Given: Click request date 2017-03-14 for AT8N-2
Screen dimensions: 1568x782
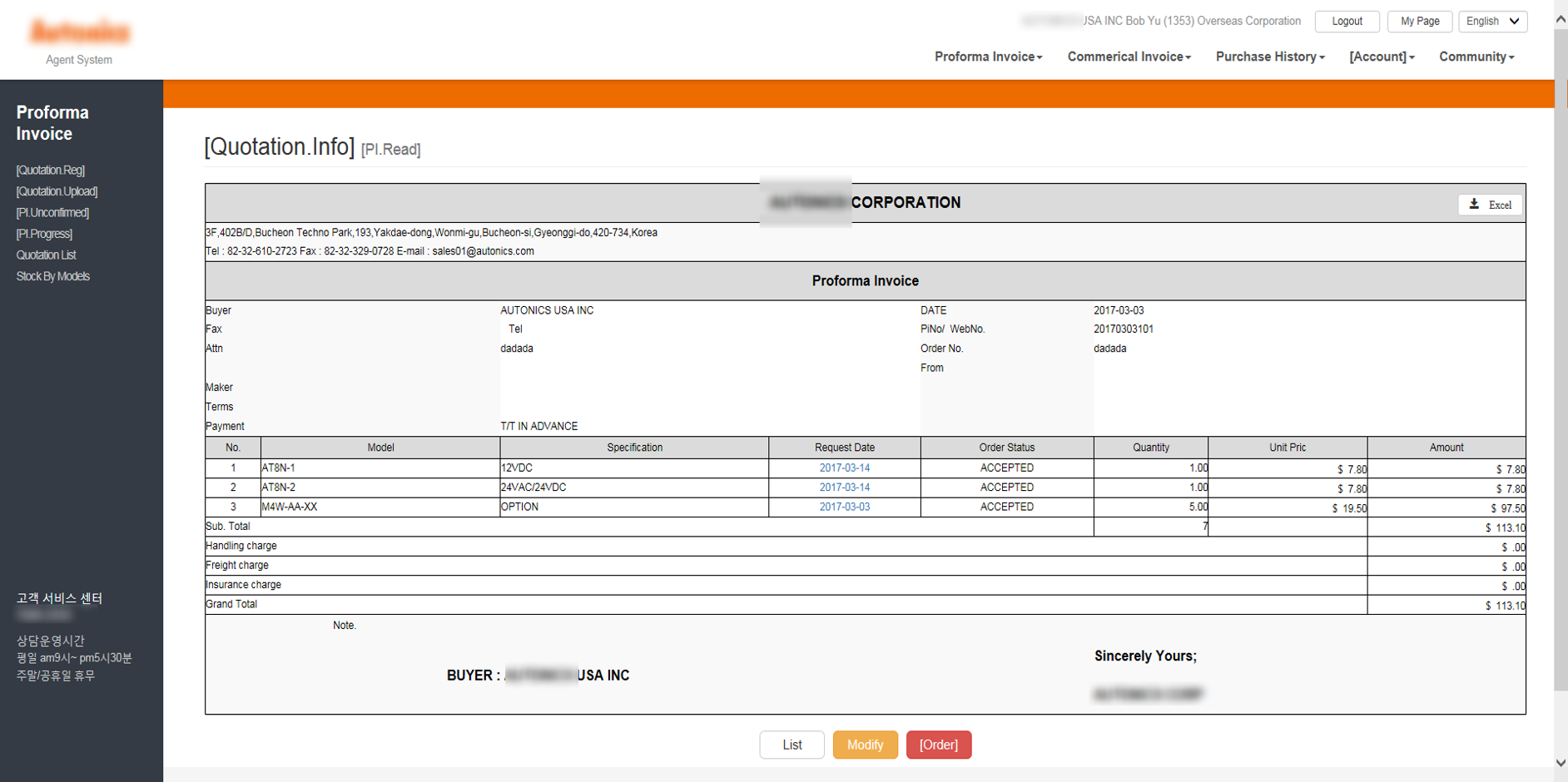Looking at the screenshot, I should (x=844, y=488).
